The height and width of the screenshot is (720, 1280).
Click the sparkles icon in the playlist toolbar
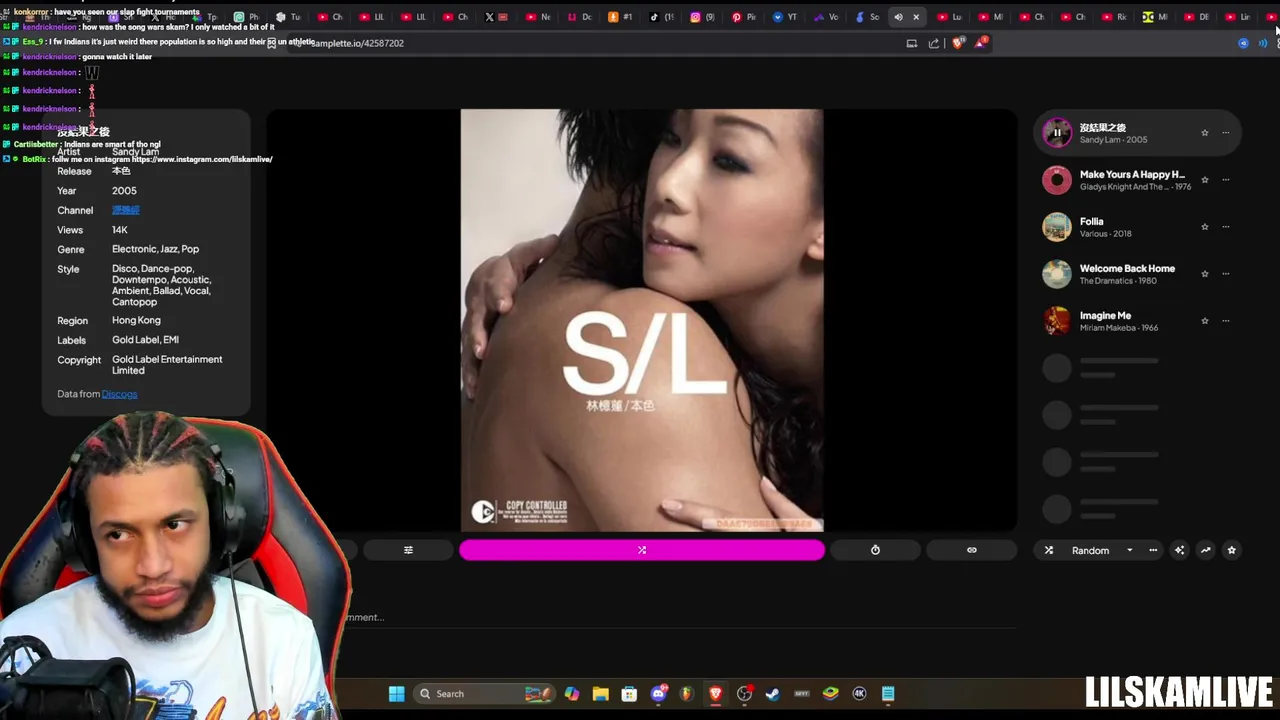1180,550
